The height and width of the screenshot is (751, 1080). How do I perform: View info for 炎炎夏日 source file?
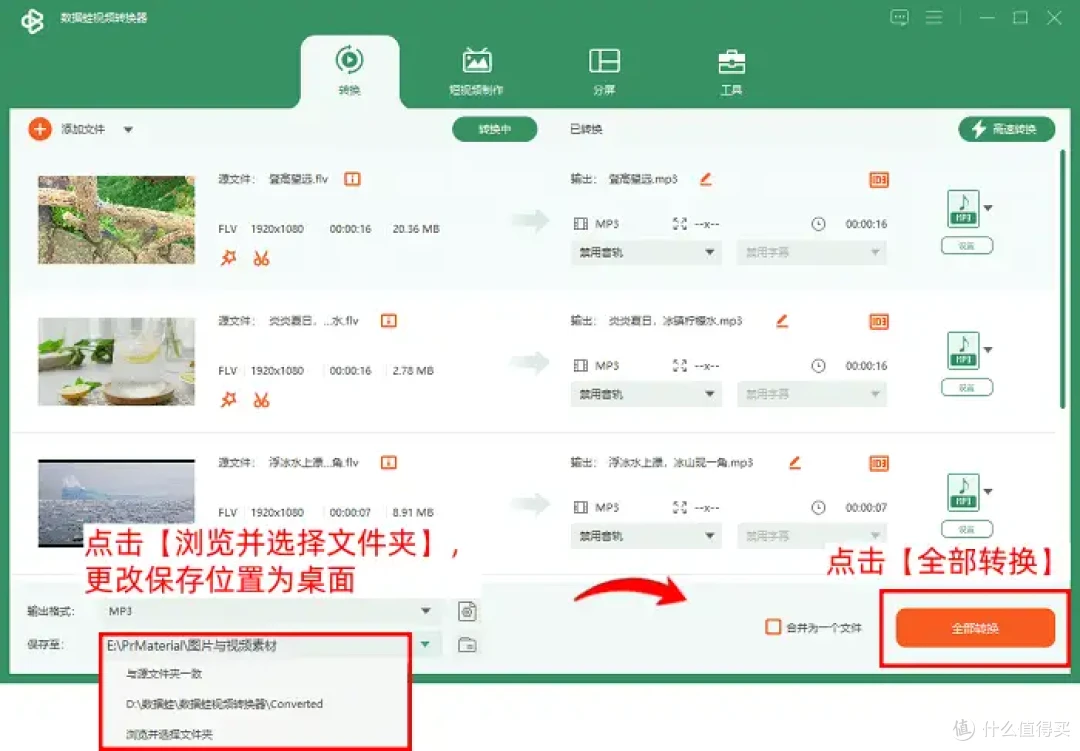[388, 320]
